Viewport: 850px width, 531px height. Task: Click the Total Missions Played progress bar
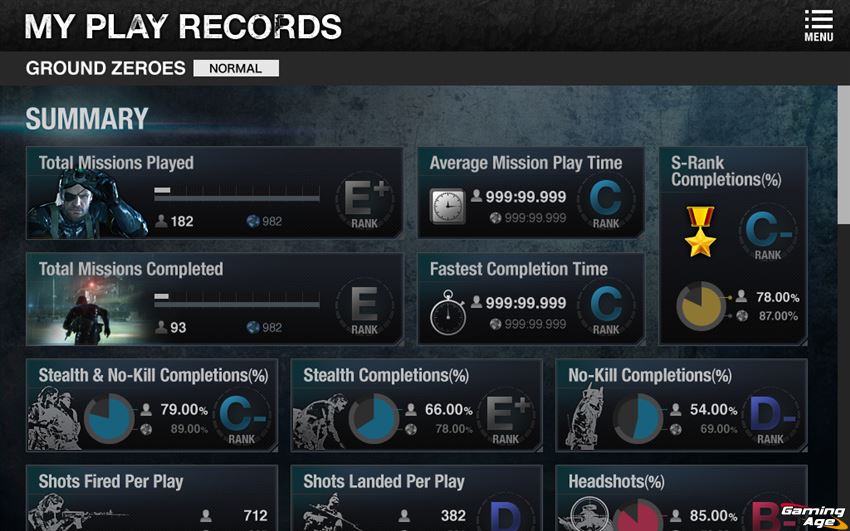tap(237, 195)
